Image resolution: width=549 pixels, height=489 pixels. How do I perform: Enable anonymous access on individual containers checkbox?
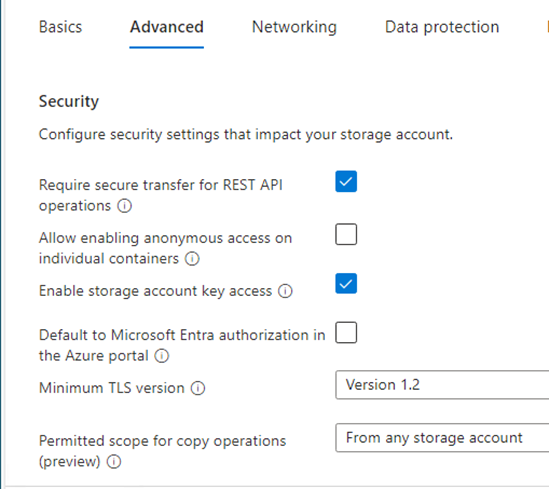coord(346,234)
